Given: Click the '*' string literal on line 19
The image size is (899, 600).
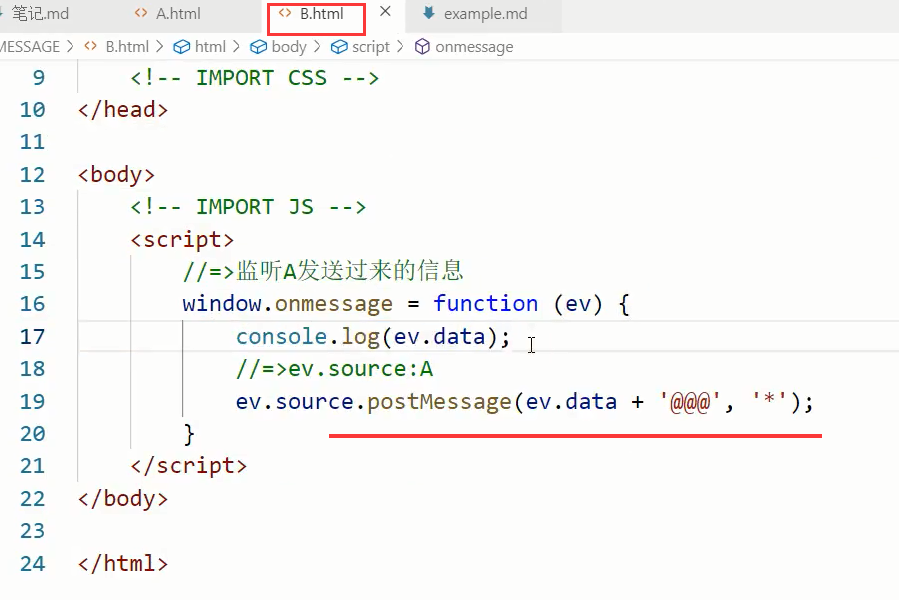Looking at the screenshot, I should pyautogui.click(x=769, y=400).
